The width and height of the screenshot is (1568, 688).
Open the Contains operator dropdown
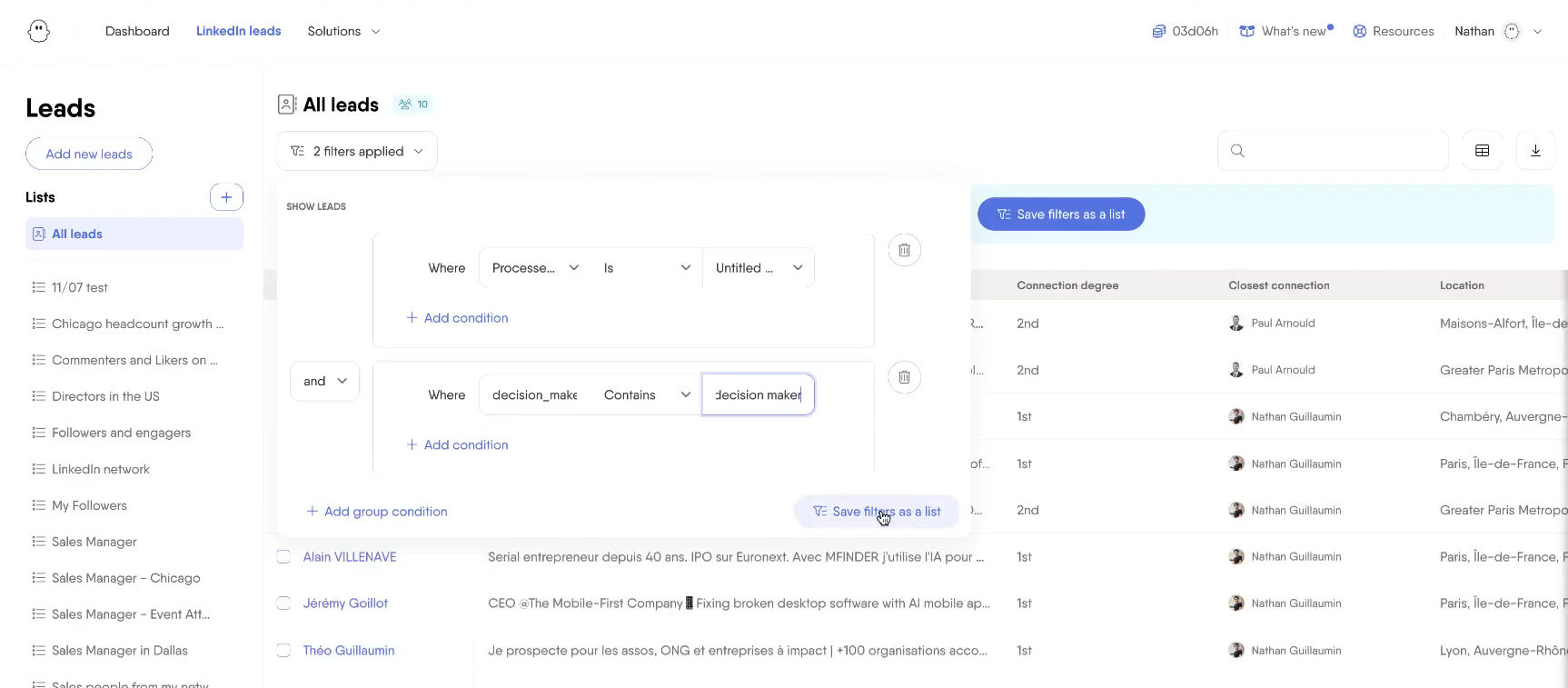[646, 394]
